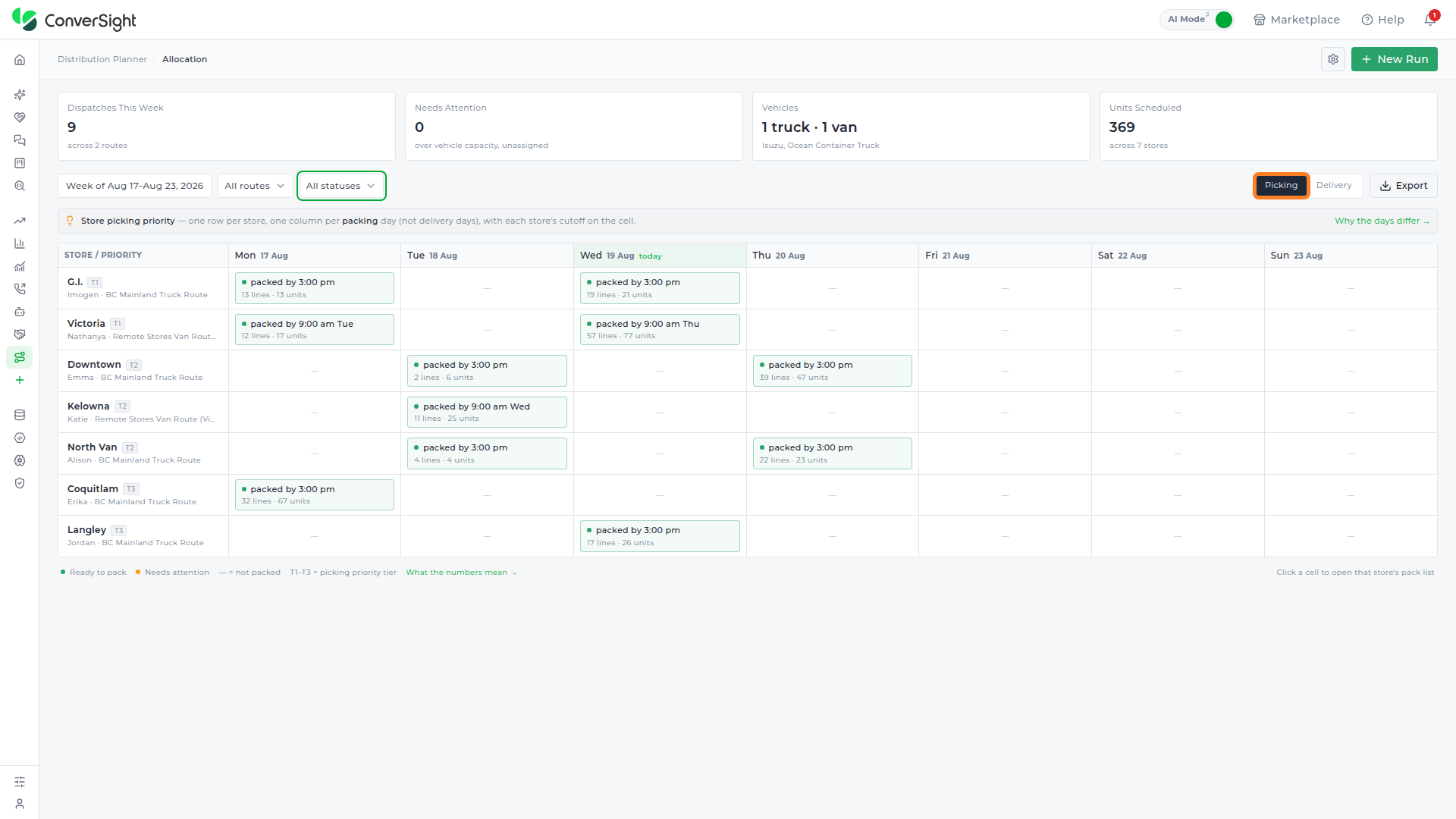1456x819 pixels.
Task: Click the Dispatches This Week card
Action: 227,127
